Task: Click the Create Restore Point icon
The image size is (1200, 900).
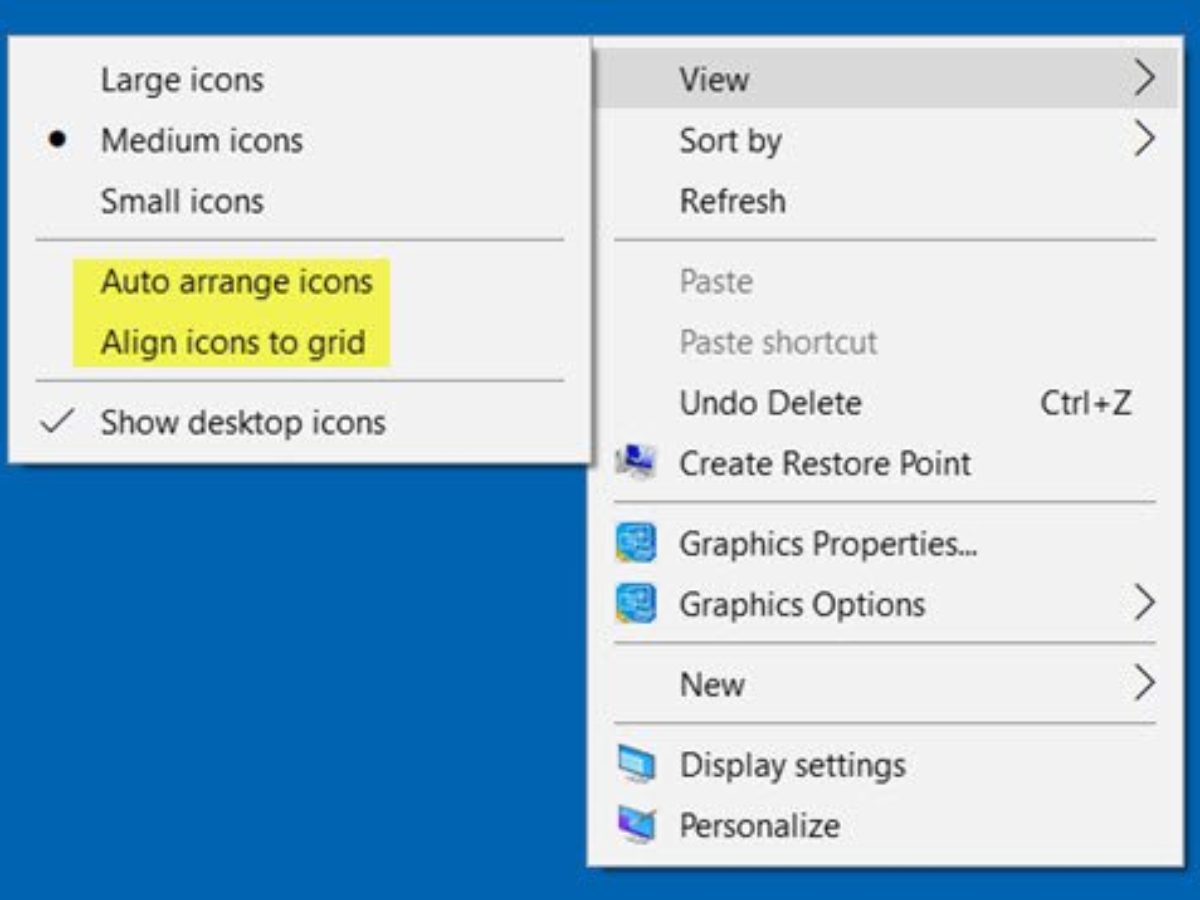Action: [636, 462]
